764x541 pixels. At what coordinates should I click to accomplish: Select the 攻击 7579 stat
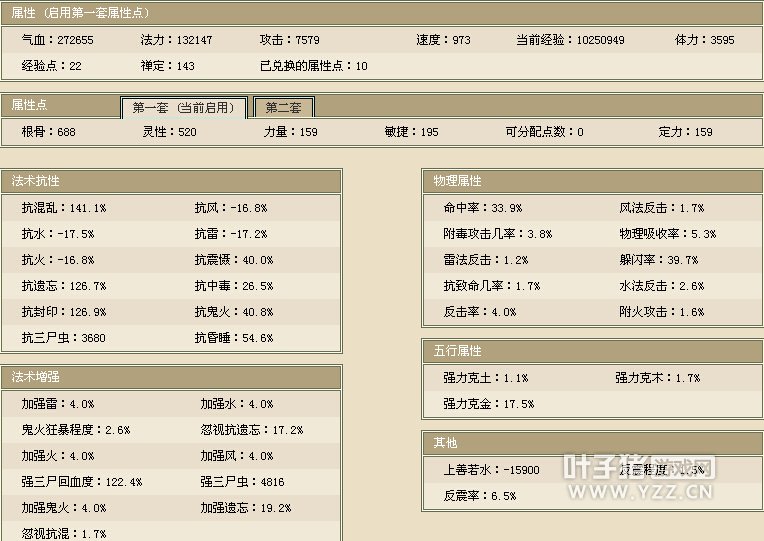289,40
